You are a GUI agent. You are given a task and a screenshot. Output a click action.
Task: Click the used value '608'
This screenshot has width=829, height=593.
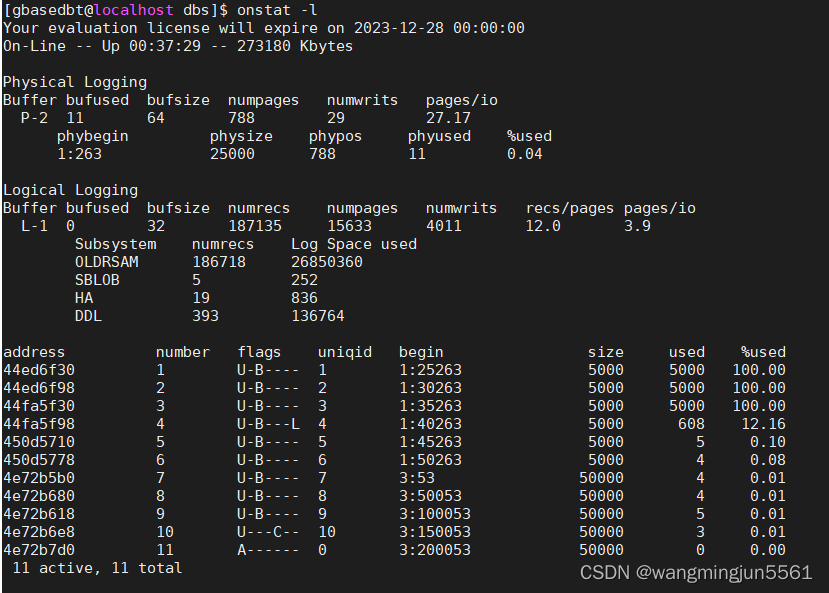[x=691, y=423]
